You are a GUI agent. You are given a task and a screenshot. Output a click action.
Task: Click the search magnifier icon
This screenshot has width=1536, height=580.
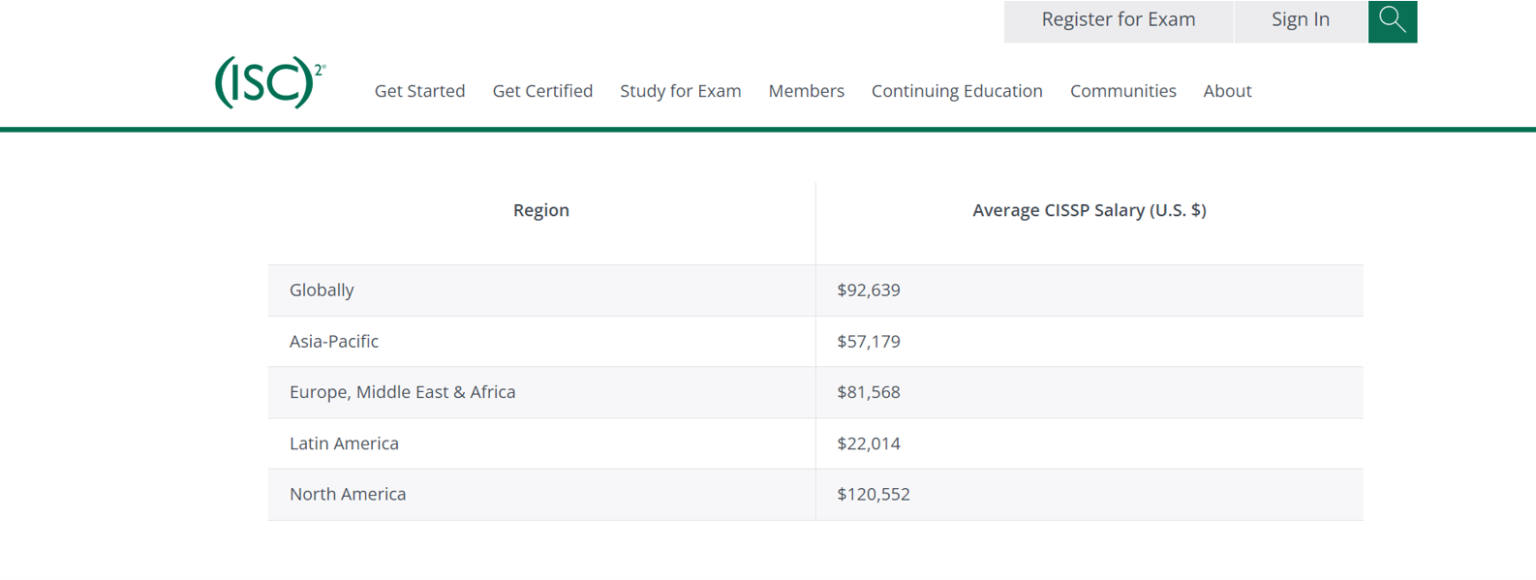tap(1392, 19)
